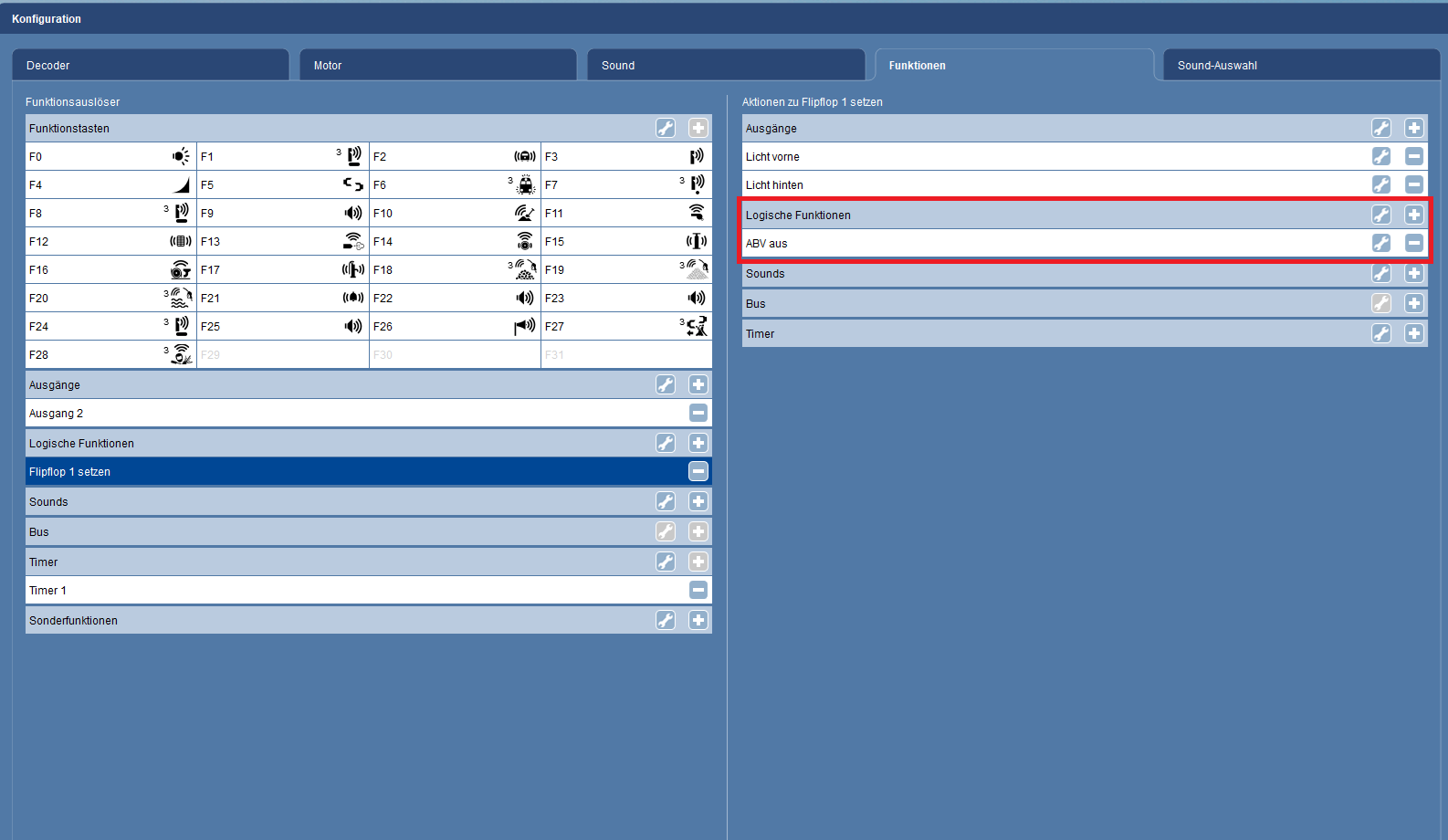1448x840 pixels.
Task: Toggle function key F5 cell
Action: (282, 185)
